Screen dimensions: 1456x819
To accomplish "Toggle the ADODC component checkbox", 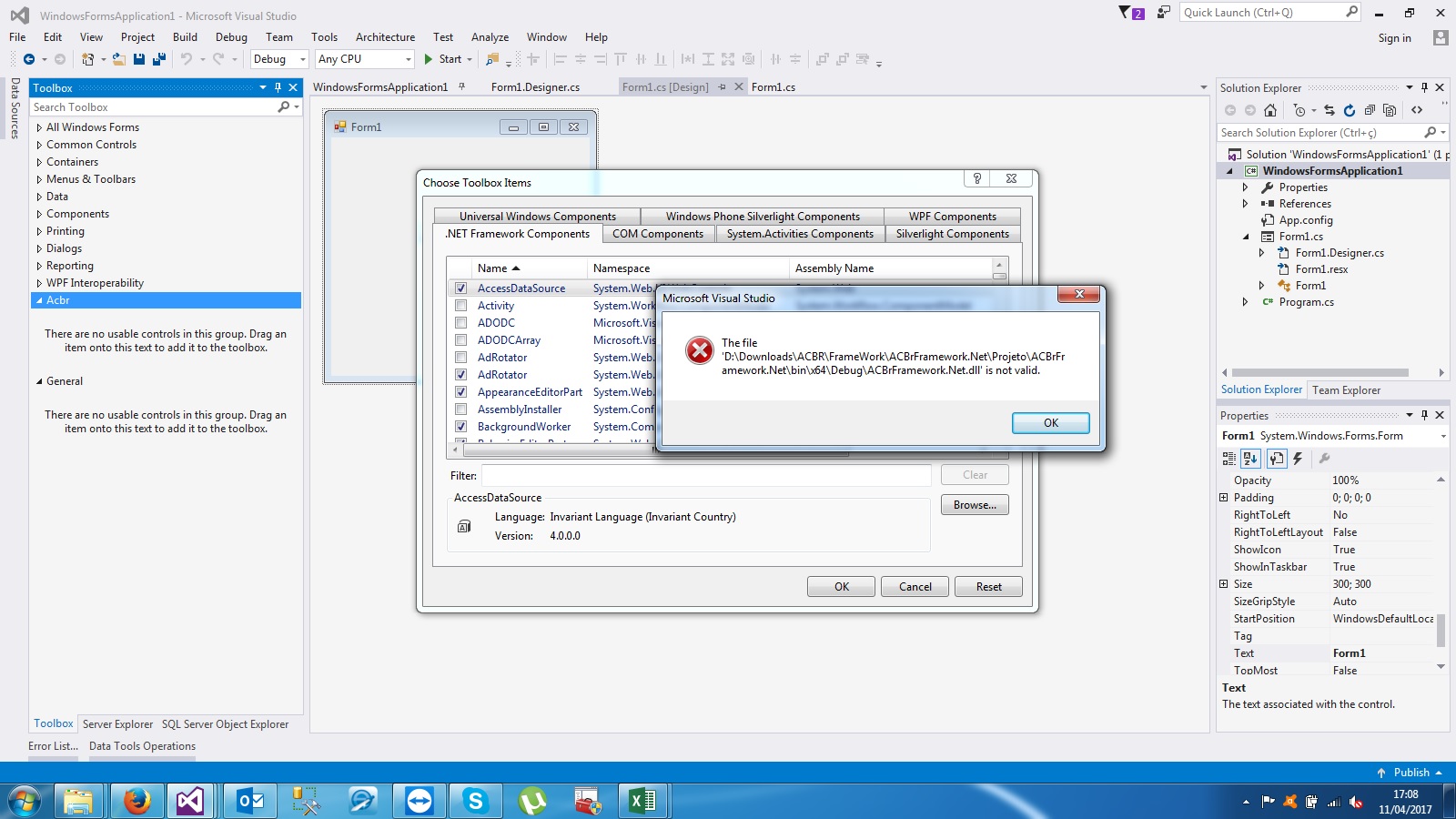I will coord(460,323).
